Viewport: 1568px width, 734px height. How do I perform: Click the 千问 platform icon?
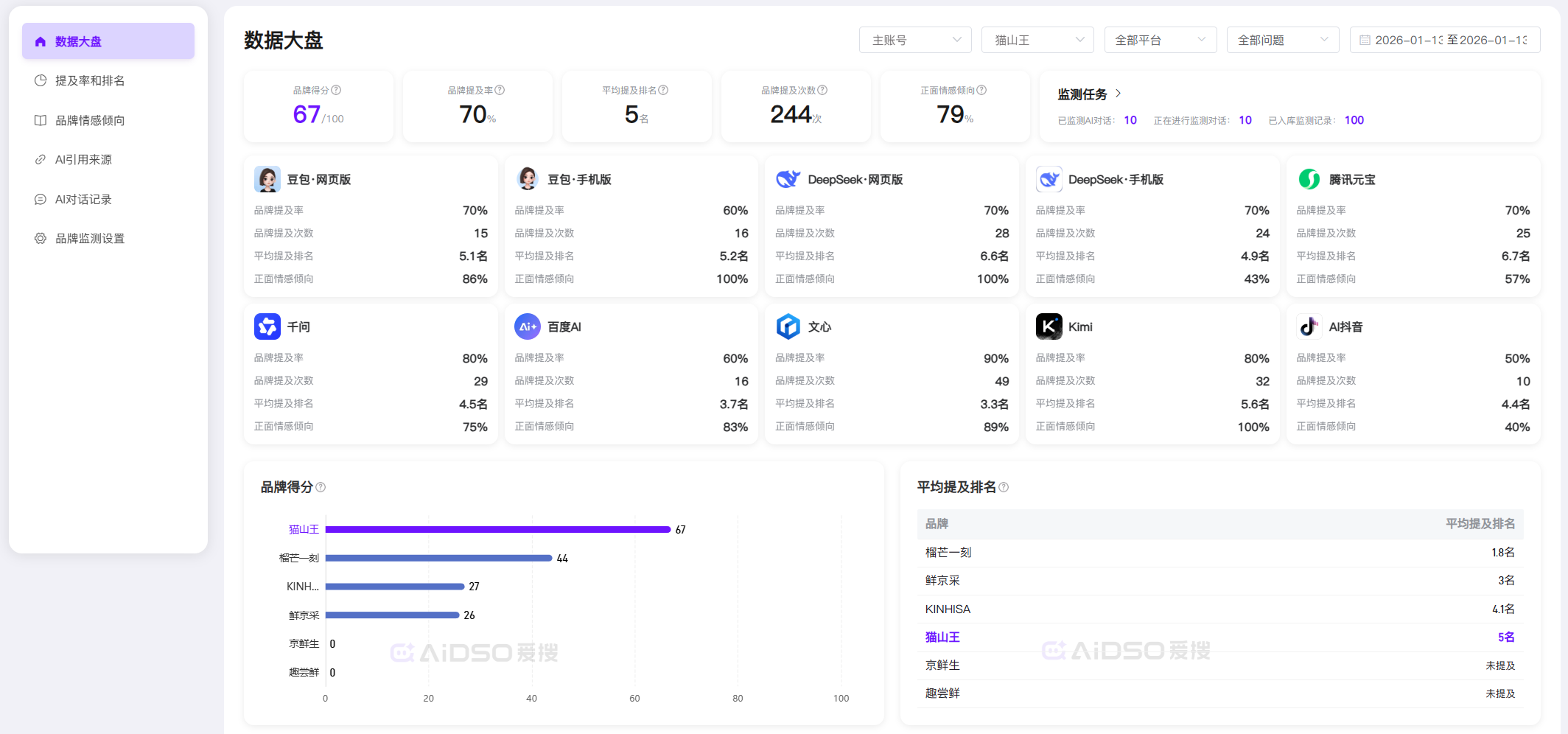(267, 326)
